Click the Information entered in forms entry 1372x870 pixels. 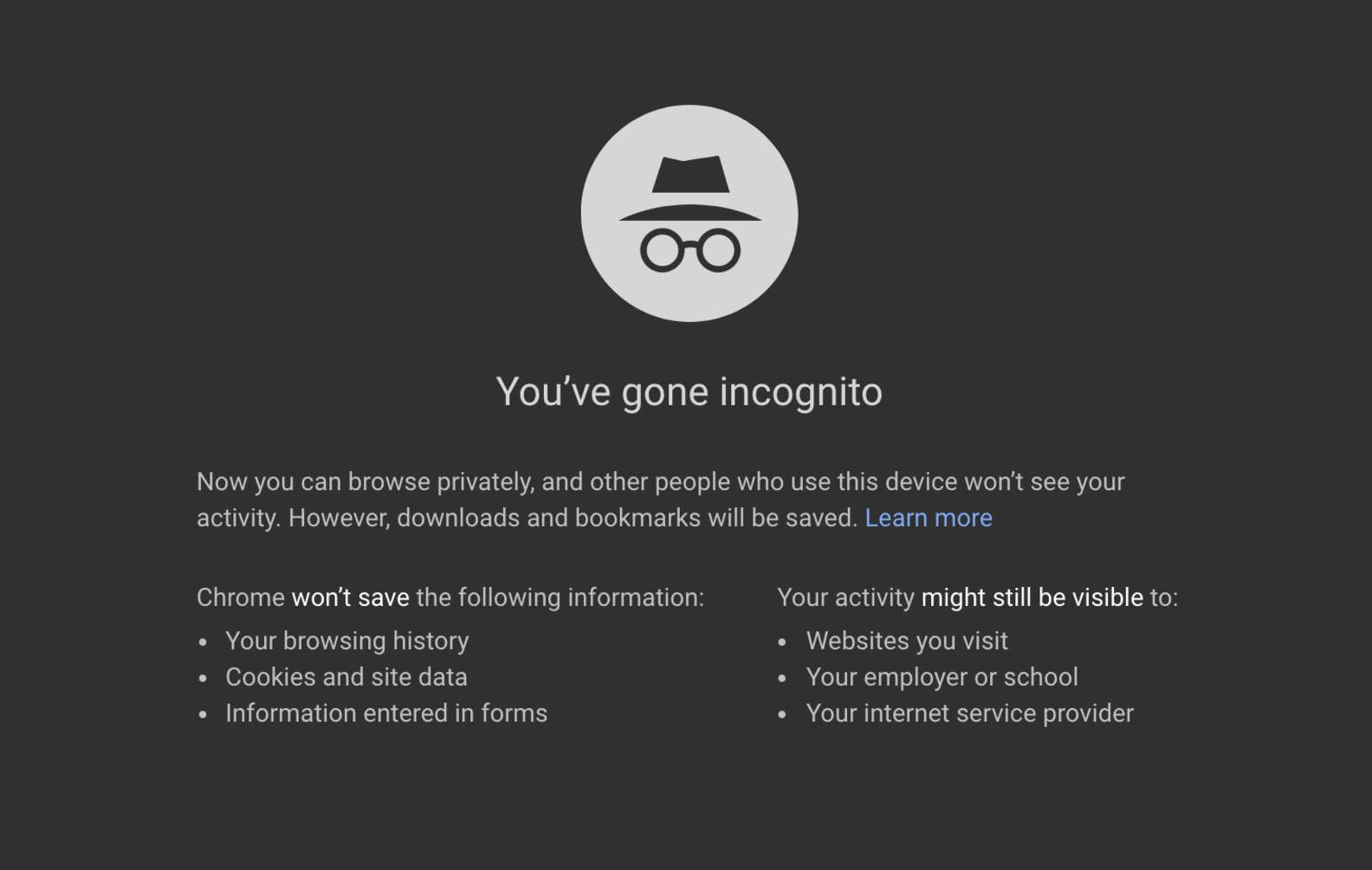point(385,714)
